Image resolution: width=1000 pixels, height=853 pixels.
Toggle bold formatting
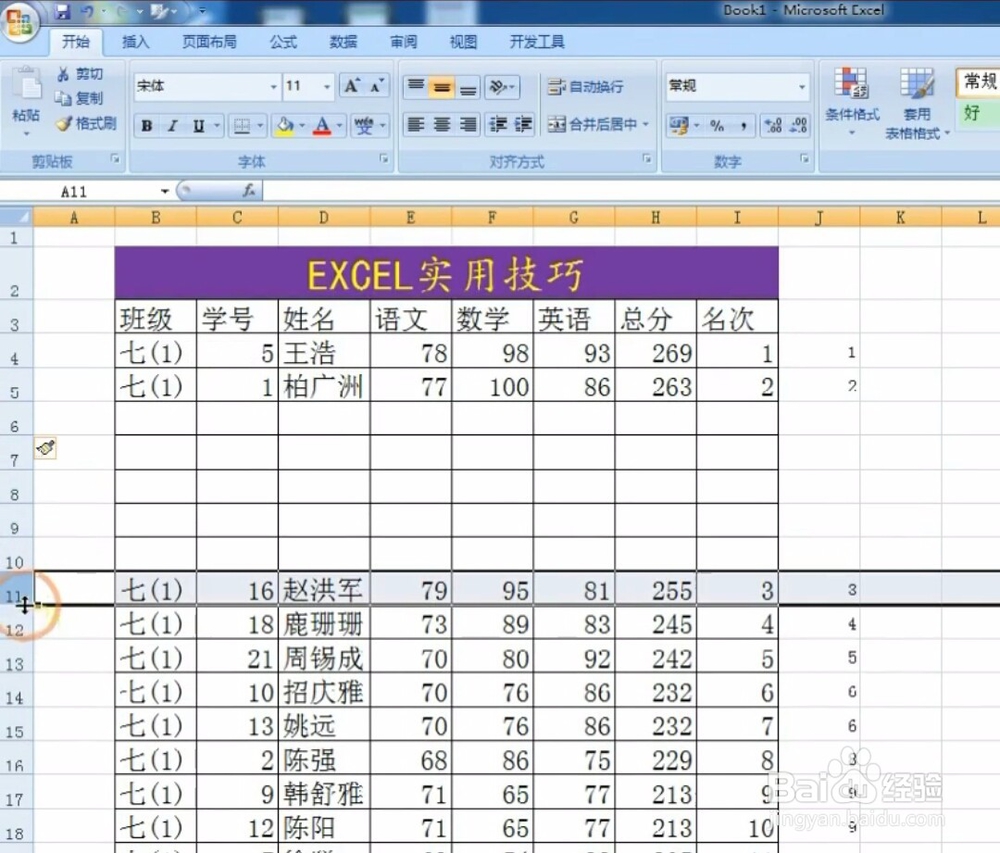[146, 124]
